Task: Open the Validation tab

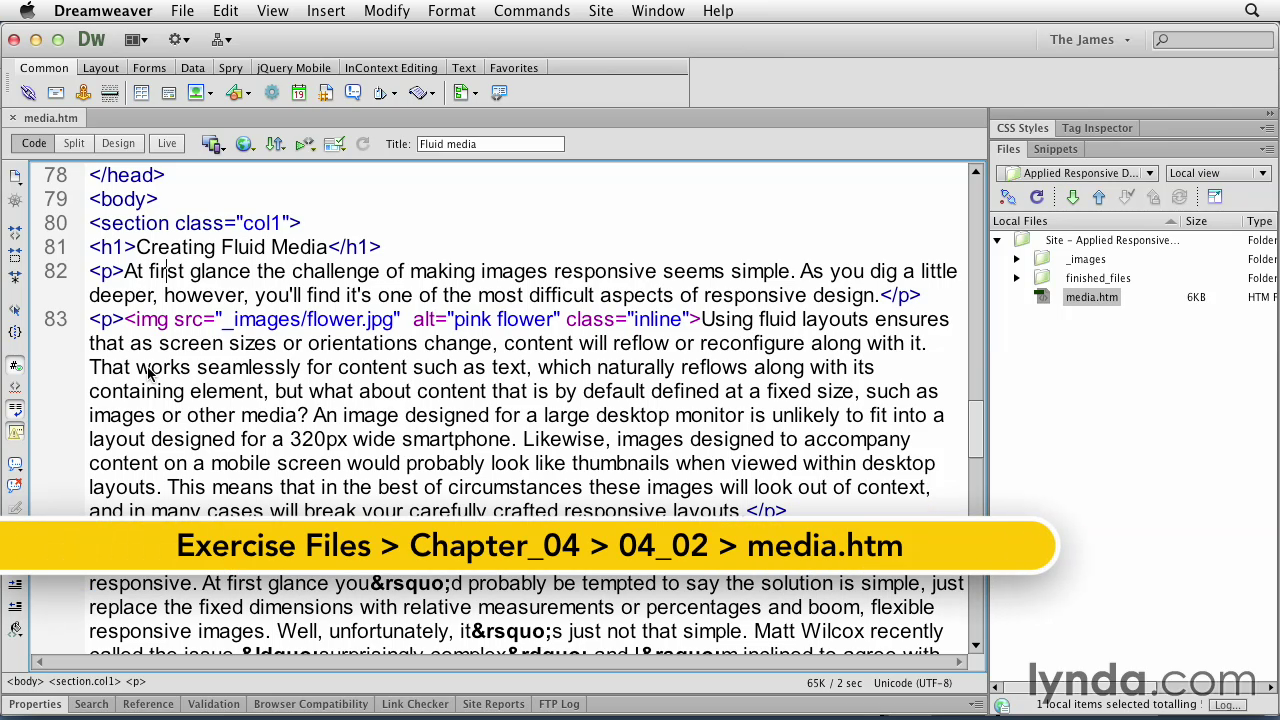Action: pyautogui.click(x=214, y=704)
